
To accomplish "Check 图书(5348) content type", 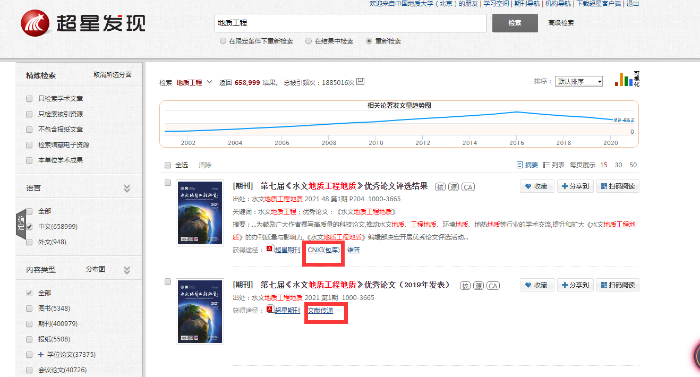I will pyautogui.click(x=29, y=308).
